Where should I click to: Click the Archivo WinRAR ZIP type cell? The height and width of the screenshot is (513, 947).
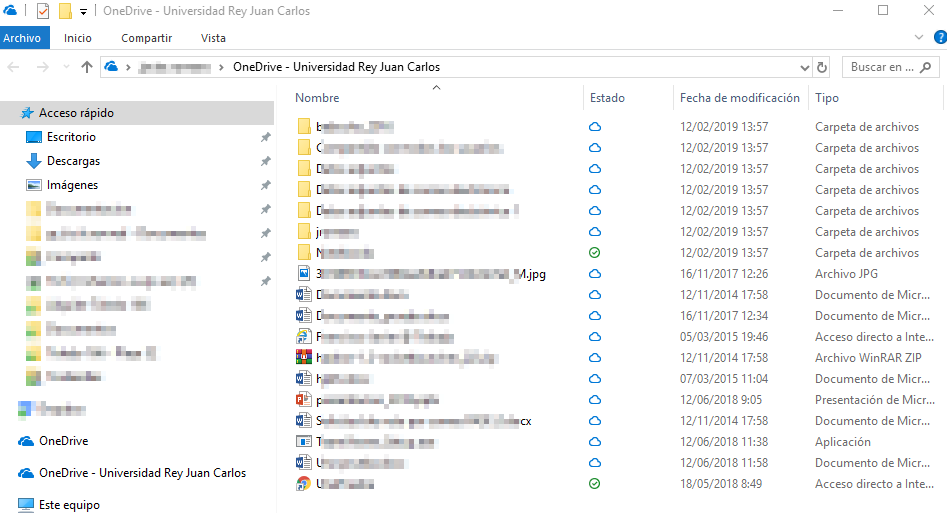tap(868, 358)
